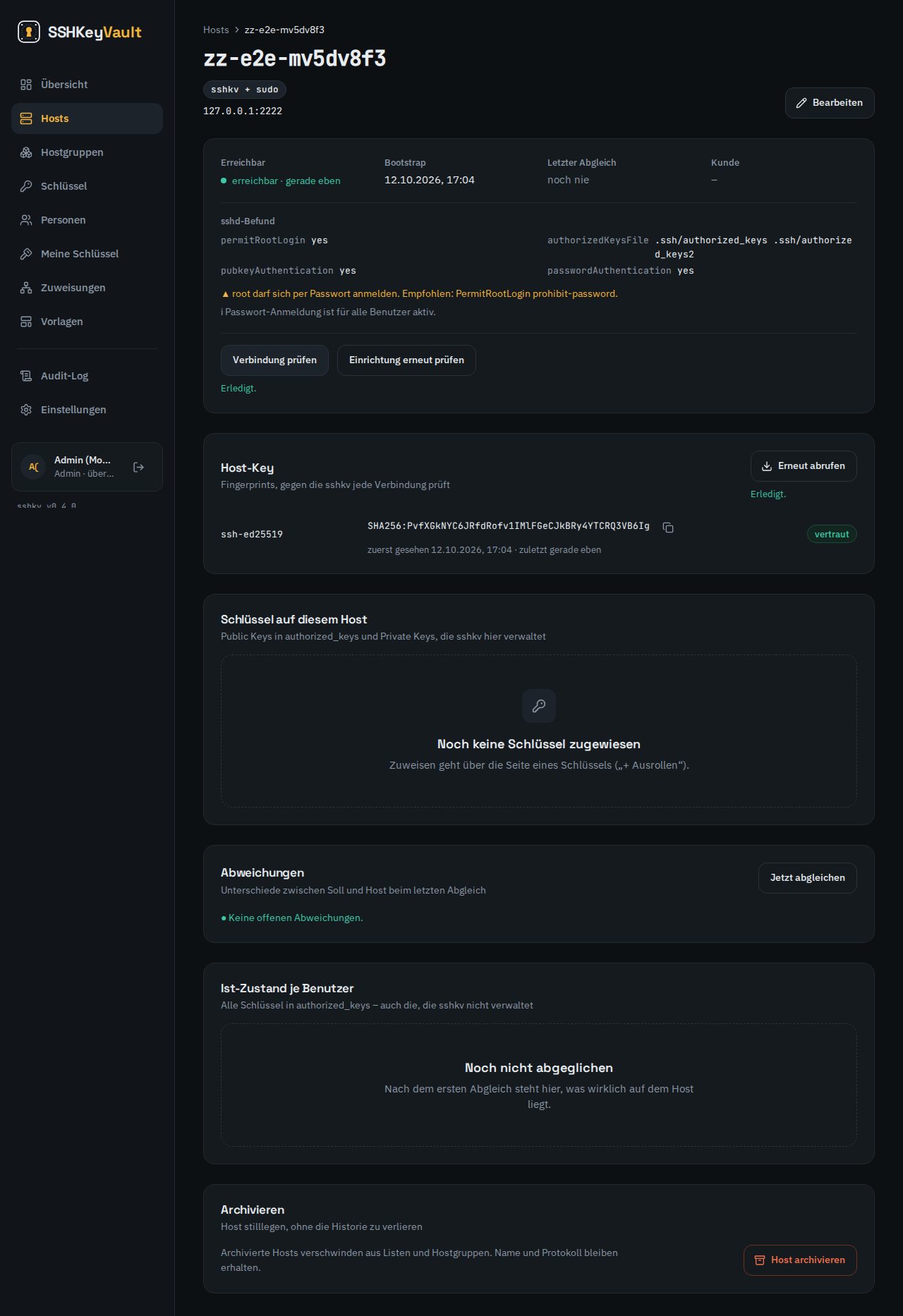Image resolution: width=903 pixels, height=1316 pixels.
Task: Click the Meine Schlüssel icon
Action: click(x=26, y=254)
